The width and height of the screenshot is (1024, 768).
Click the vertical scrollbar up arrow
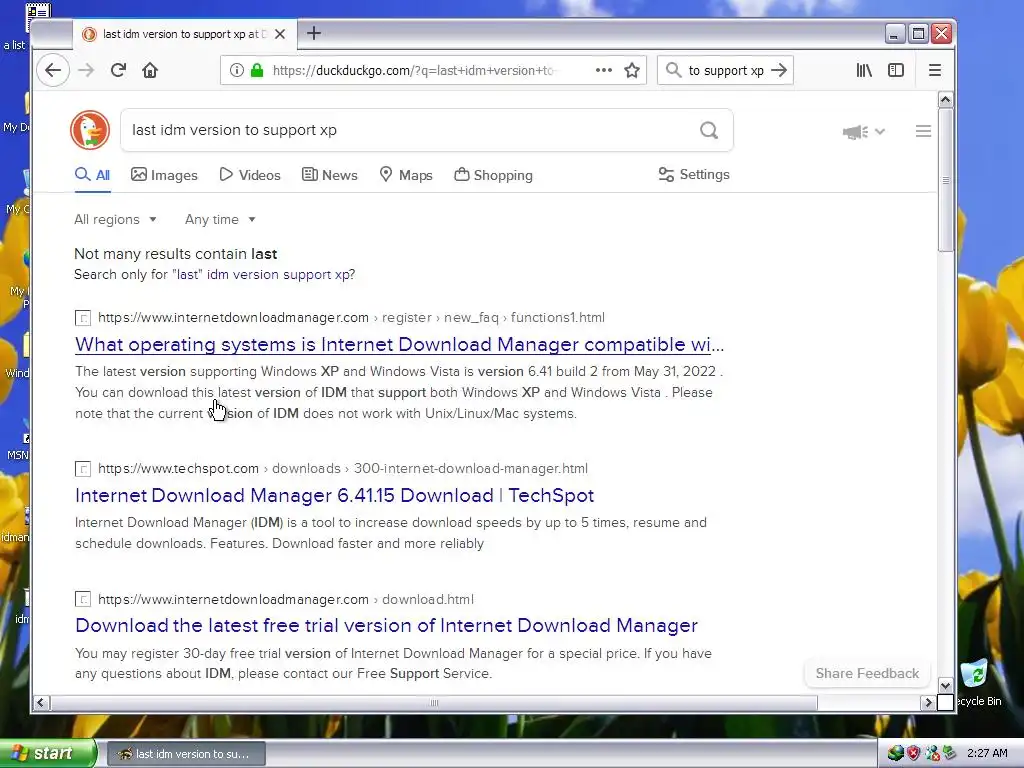[x=945, y=100]
